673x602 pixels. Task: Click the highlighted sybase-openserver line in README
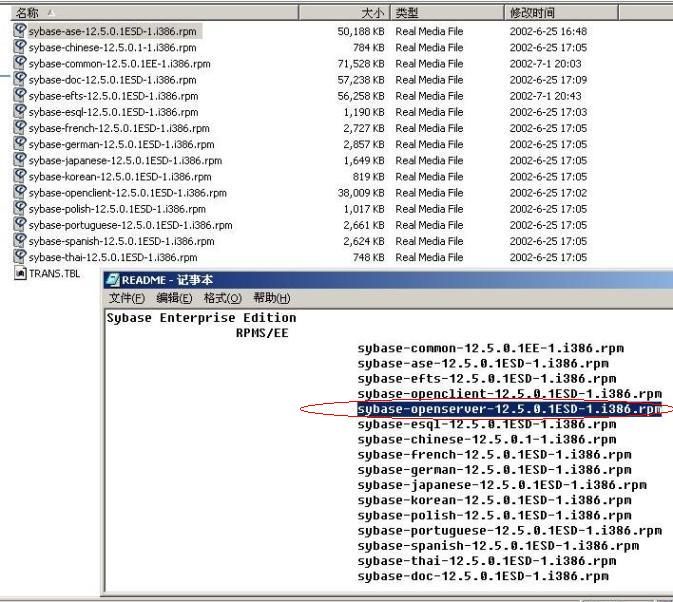509,409
